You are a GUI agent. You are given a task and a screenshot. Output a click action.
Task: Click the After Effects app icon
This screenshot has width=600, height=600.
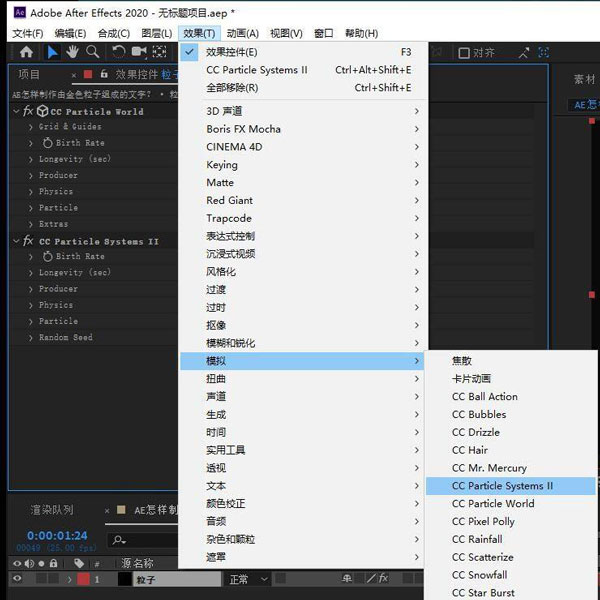[x=20, y=12]
